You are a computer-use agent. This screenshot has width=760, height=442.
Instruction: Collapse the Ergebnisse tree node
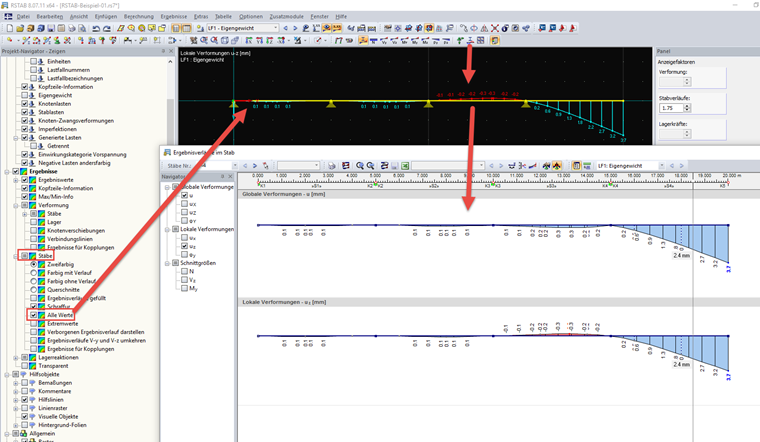pos(7,172)
